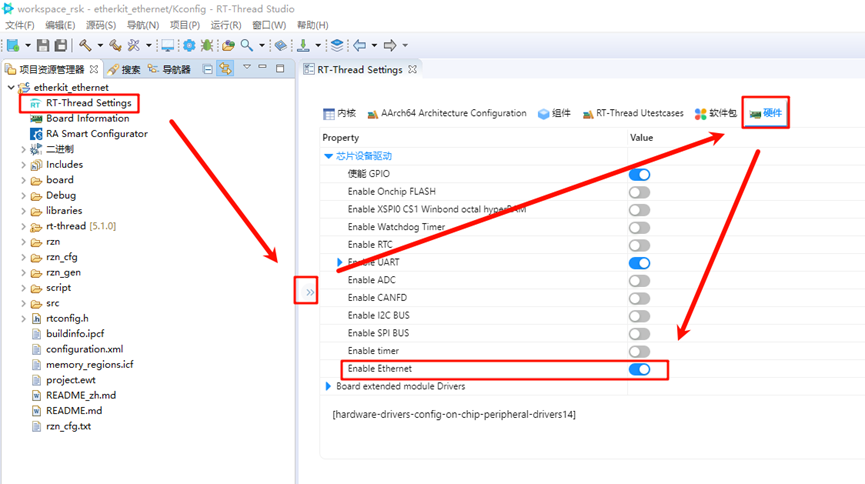Expand the rt-thread folder in project tree
Screen dimensions: 865x484
[24, 226]
